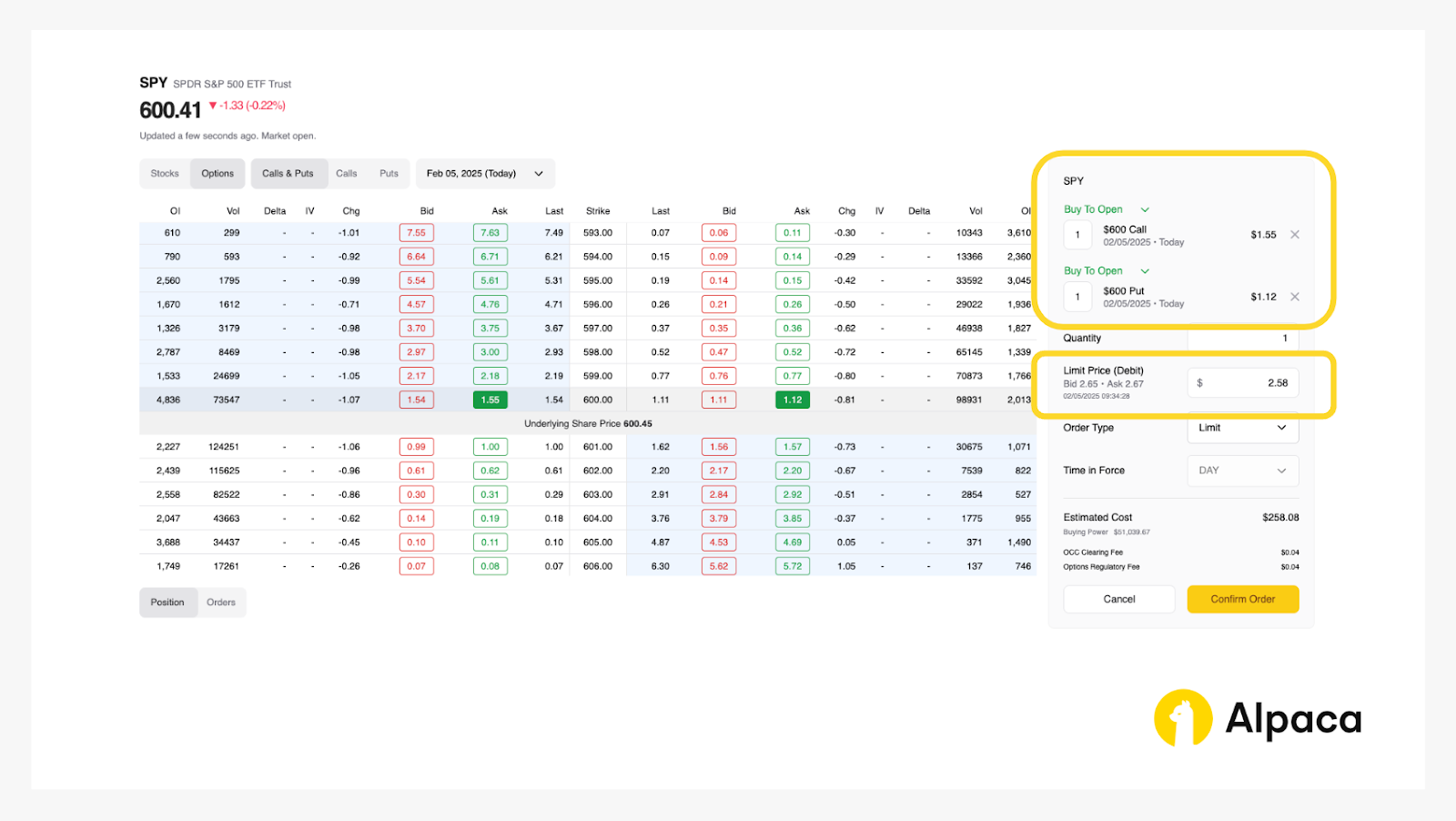Click call ask 2.18 at 599.00 strike
This screenshot has width=1456, height=821.
(x=490, y=376)
